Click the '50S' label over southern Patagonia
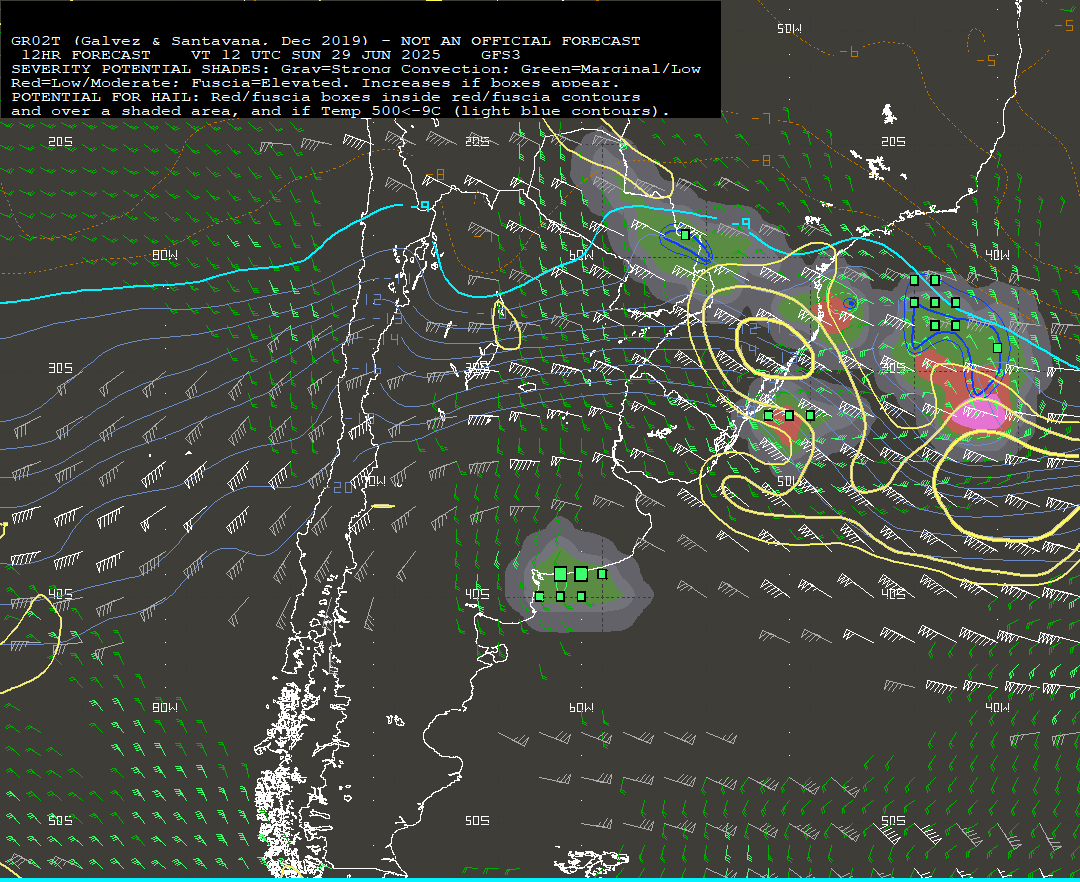Image resolution: width=1080 pixels, height=882 pixels. pyautogui.click(x=477, y=820)
